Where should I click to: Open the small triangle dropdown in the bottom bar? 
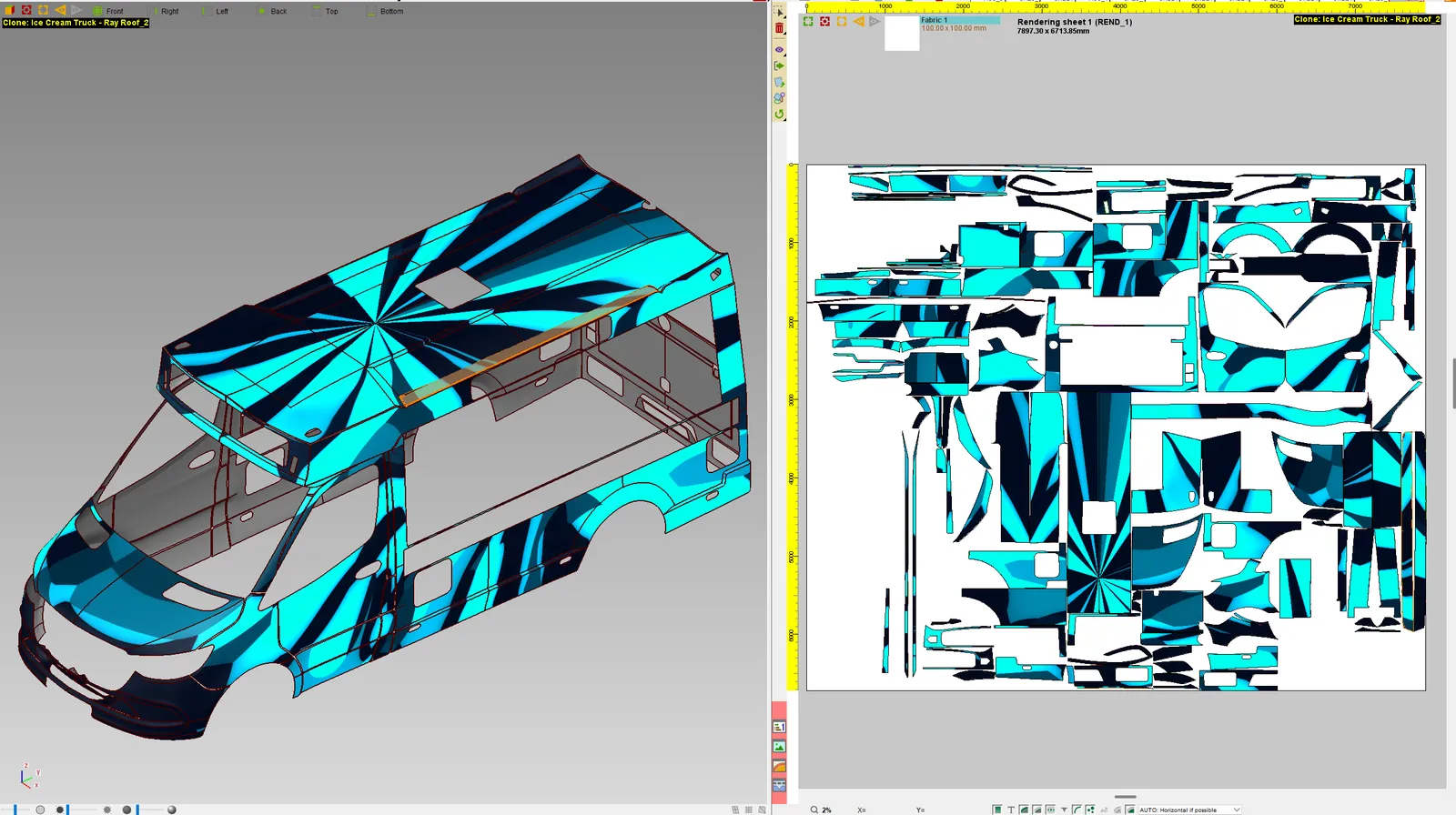(x=1064, y=810)
